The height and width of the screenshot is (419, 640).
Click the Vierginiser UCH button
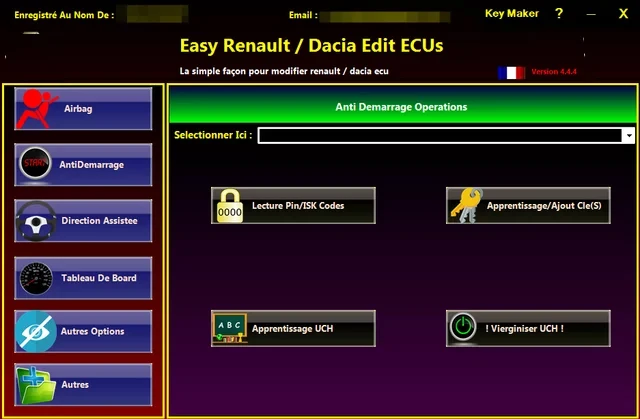pos(528,328)
